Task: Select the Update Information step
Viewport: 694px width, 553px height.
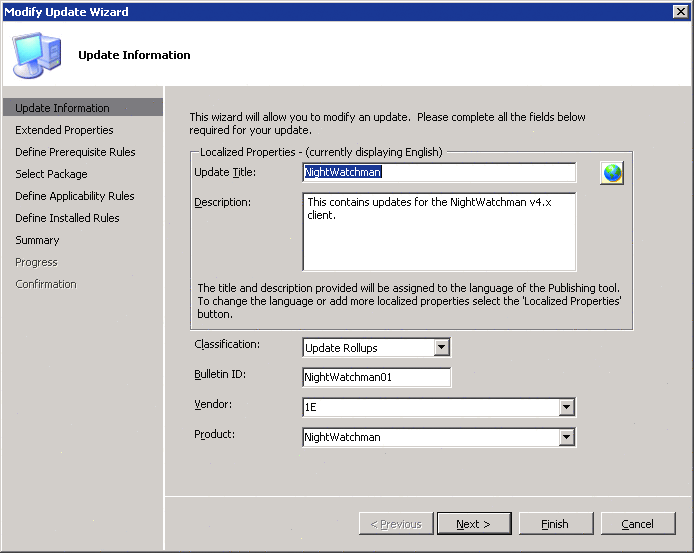Action: pos(83,108)
